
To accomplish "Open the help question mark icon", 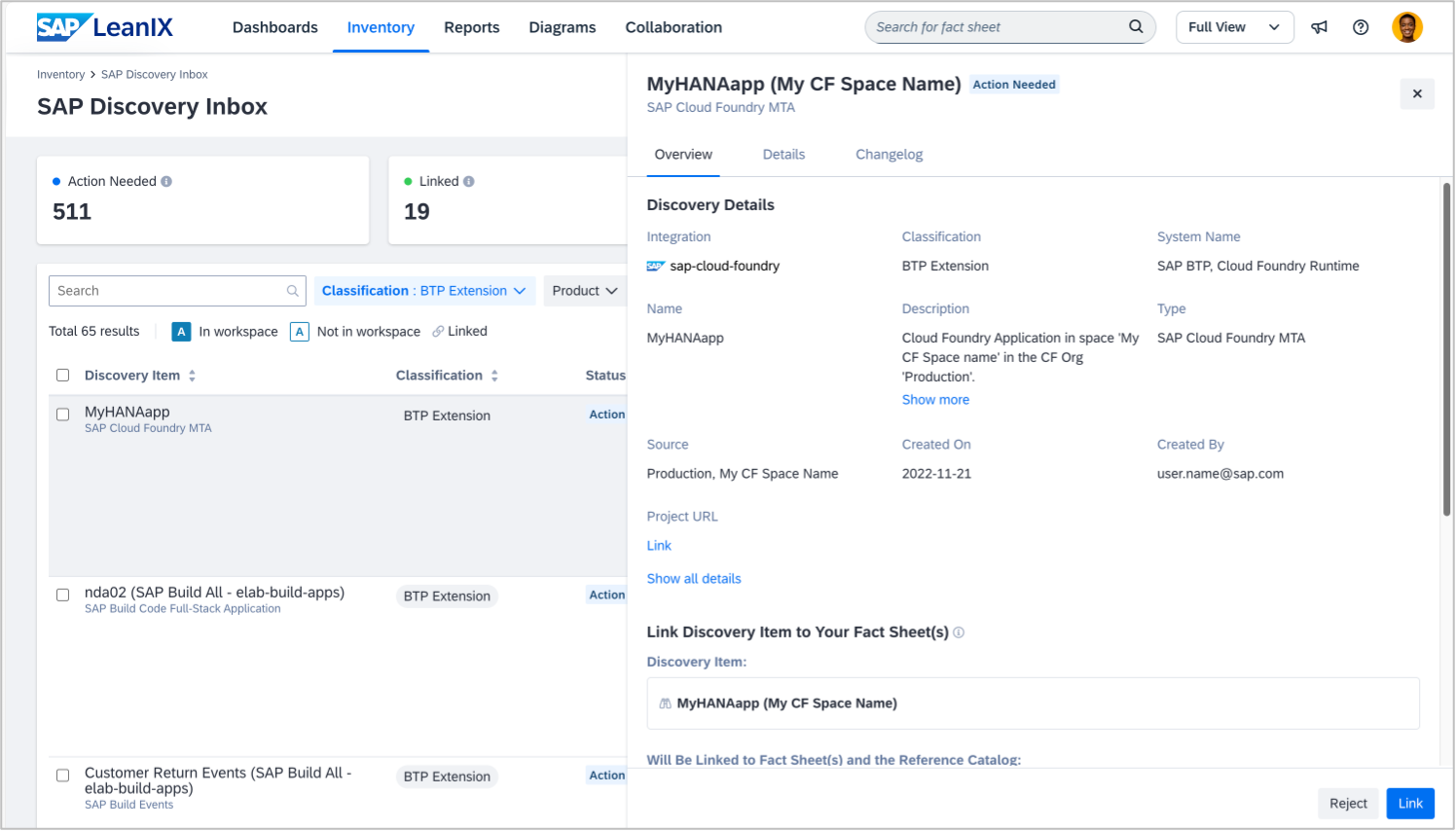I will click(1361, 27).
